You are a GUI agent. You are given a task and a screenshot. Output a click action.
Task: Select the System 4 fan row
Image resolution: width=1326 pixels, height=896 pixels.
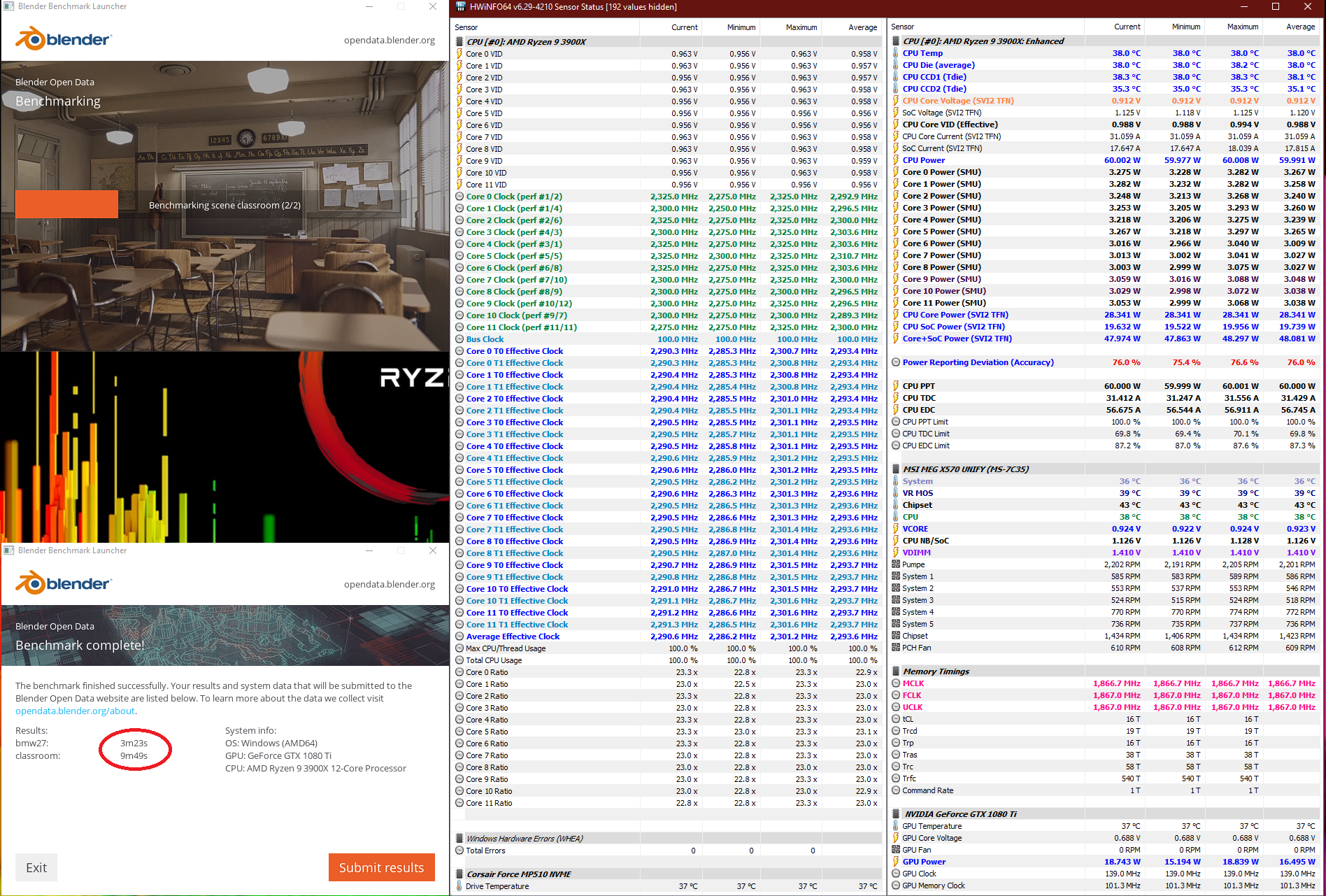coord(1105,612)
